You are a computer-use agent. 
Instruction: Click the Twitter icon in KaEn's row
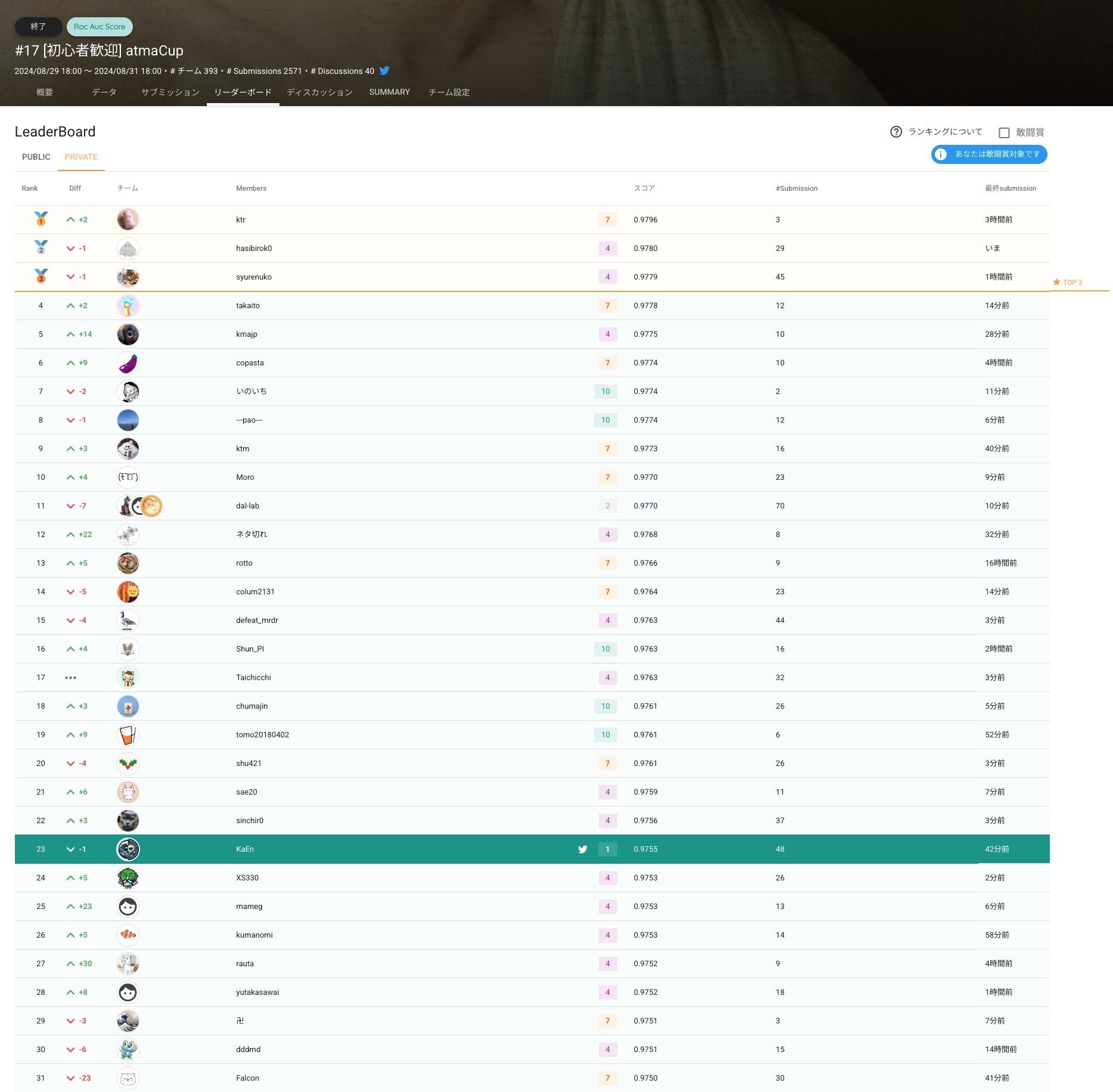coord(582,849)
